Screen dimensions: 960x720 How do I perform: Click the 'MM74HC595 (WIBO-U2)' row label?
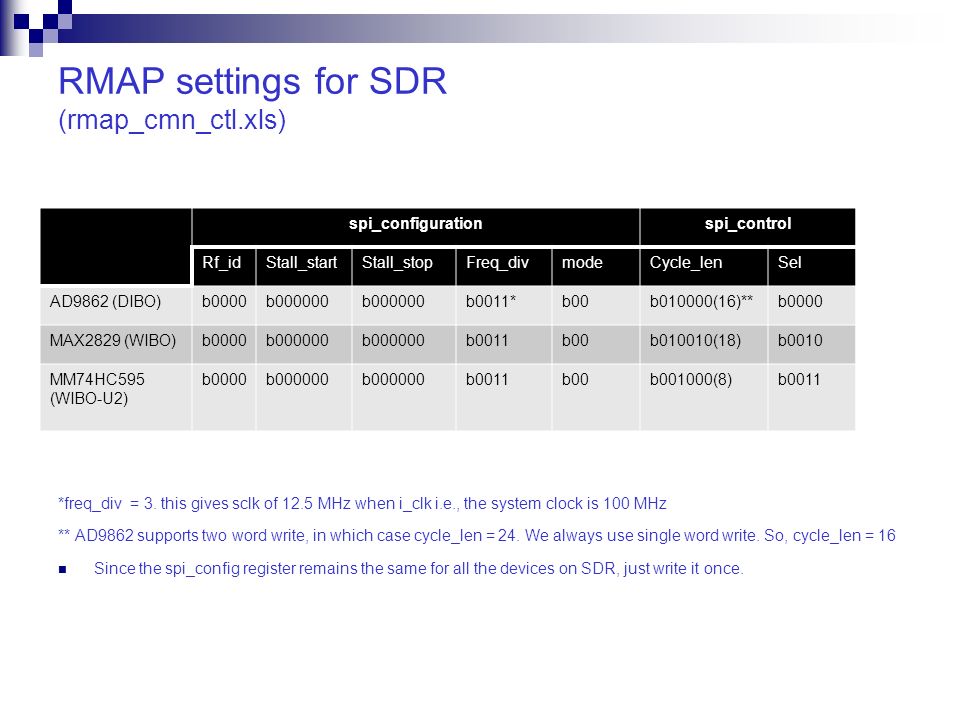pos(97,389)
